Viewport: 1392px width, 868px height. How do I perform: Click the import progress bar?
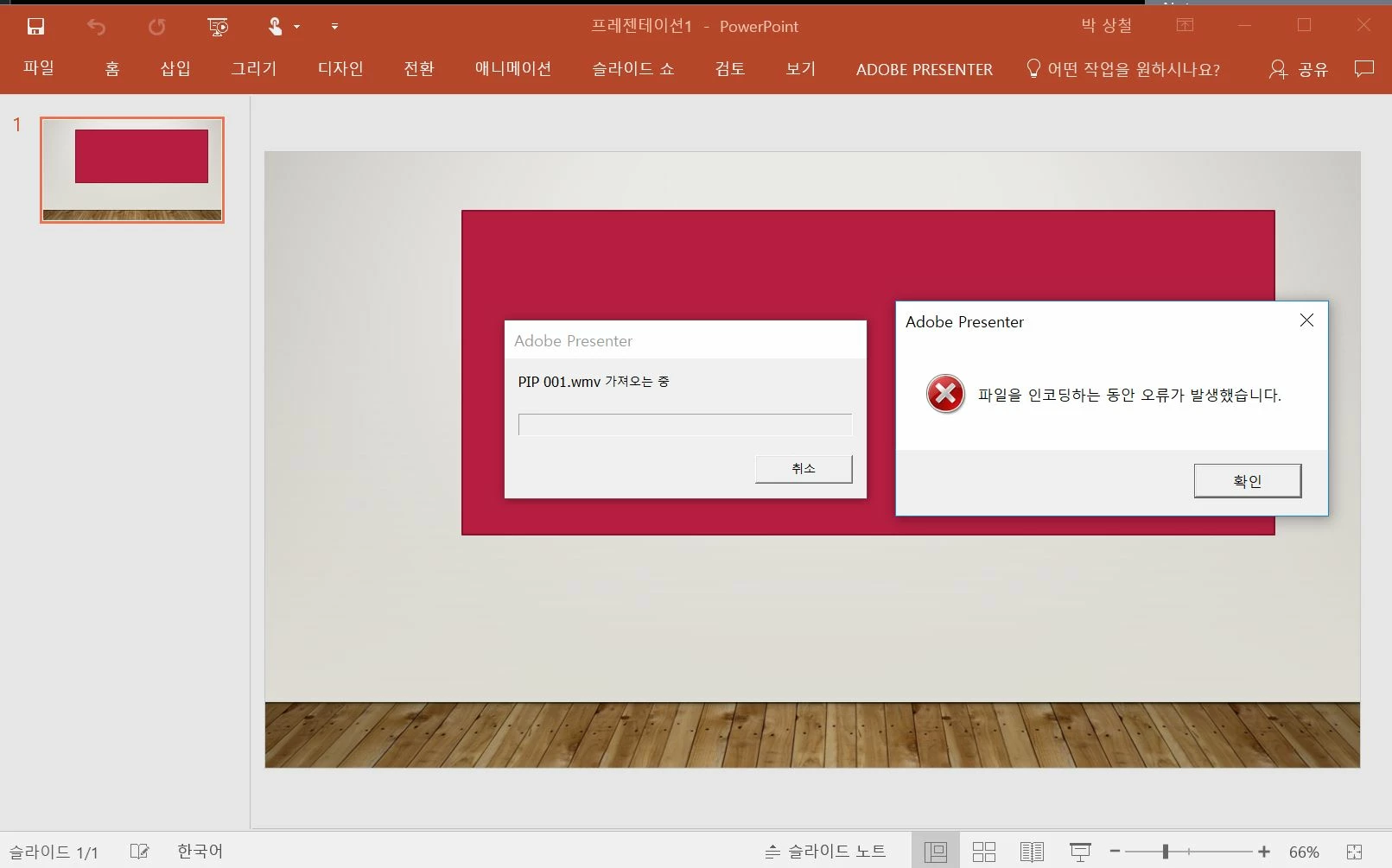[x=685, y=424]
